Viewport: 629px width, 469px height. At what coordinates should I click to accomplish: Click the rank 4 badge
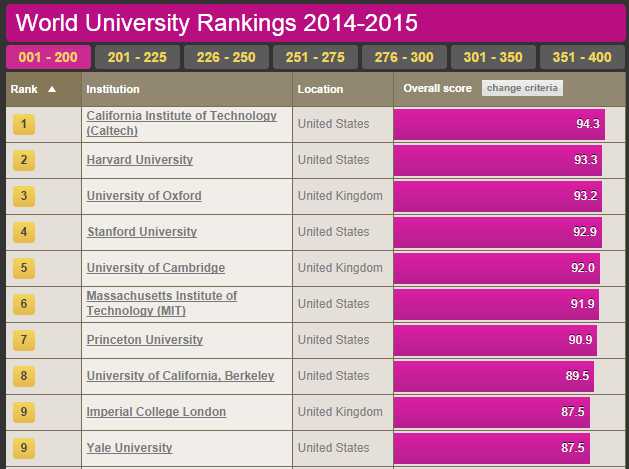click(24, 232)
